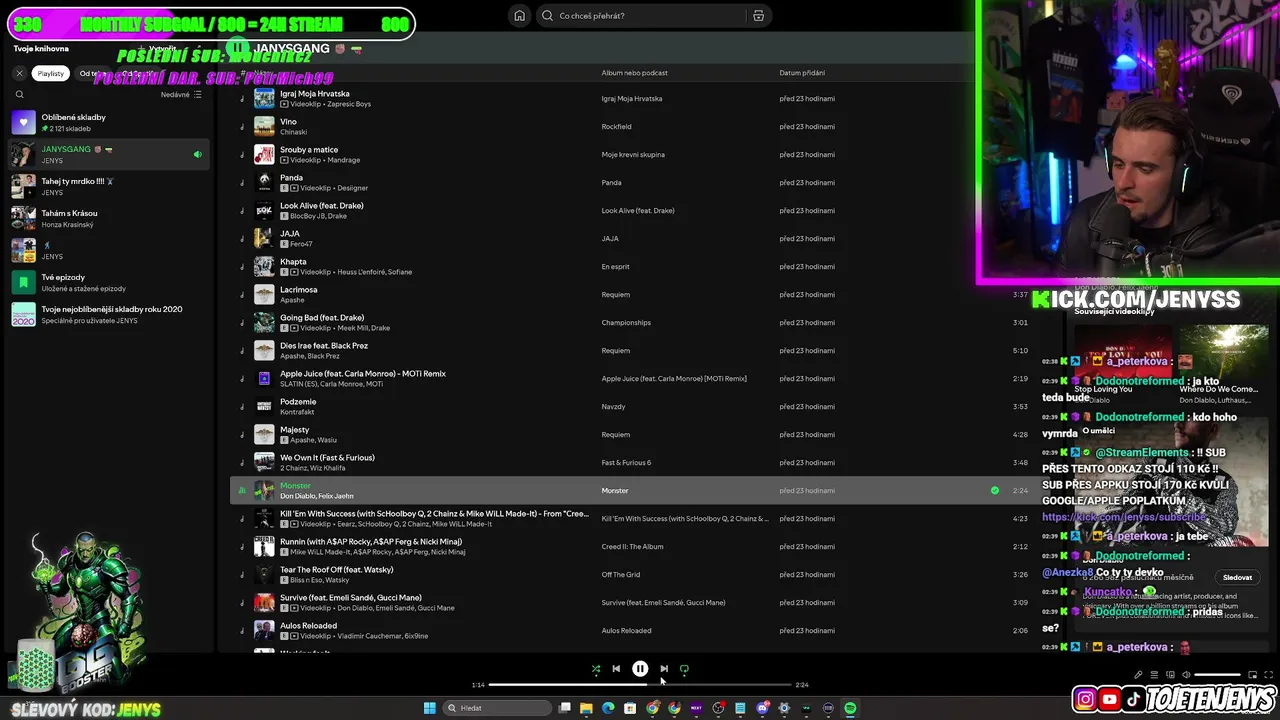1280x720 pixels.
Task: Open the lyrics microphone icon
Action: pyautogui.click(x=1138, y=675)
